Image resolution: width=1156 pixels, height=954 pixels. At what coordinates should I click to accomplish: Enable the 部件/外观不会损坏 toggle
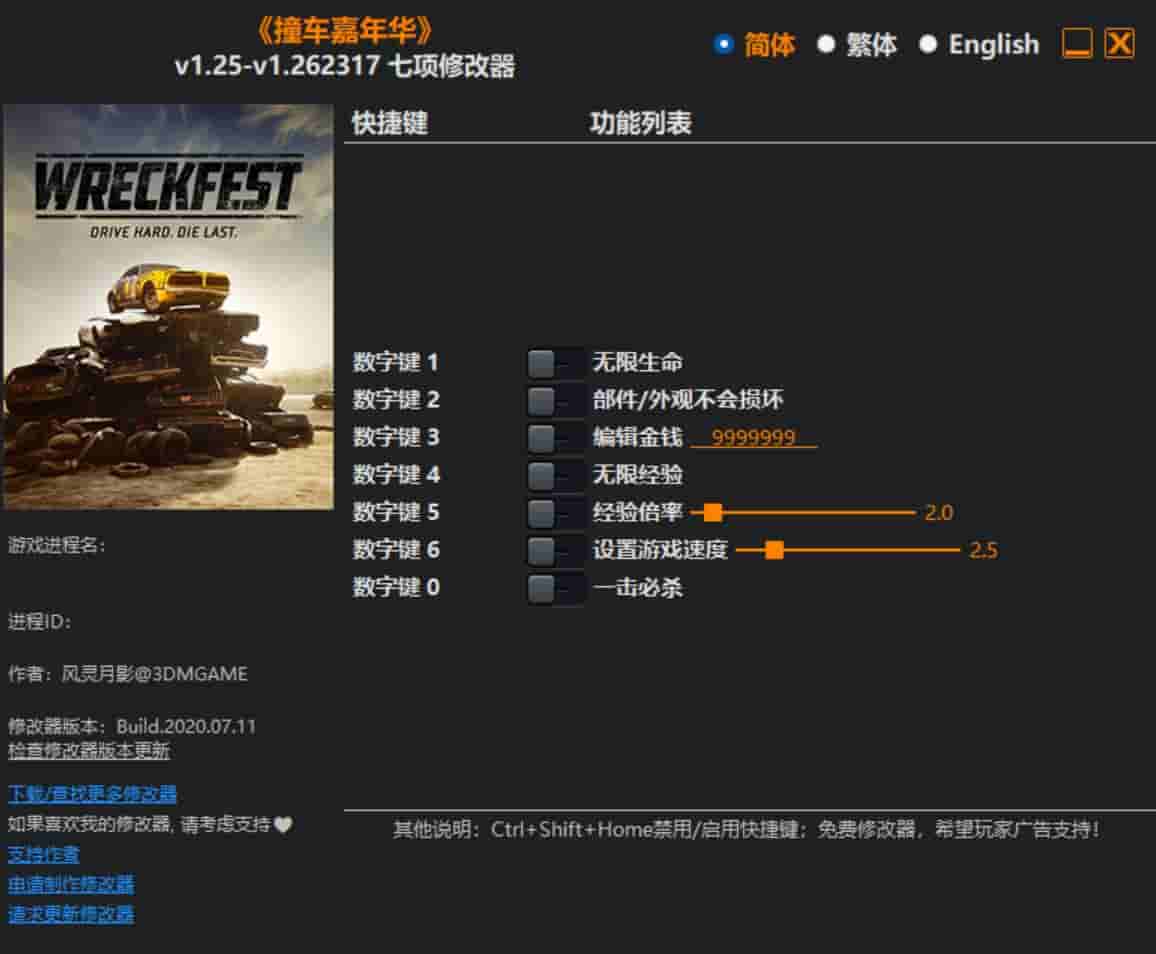coord(555,400)
